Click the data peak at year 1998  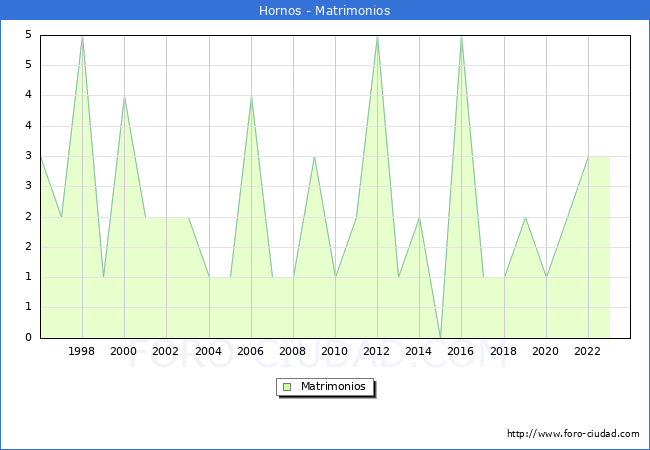(x=82, y=36)
